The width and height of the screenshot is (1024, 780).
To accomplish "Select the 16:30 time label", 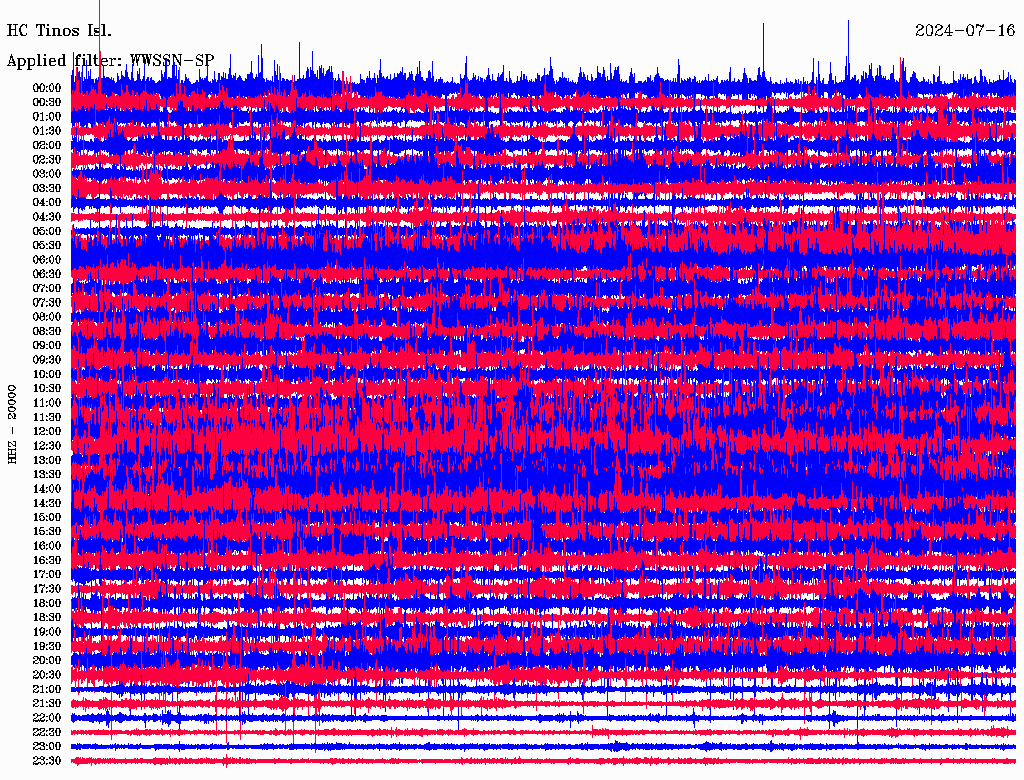I will 47,561.
